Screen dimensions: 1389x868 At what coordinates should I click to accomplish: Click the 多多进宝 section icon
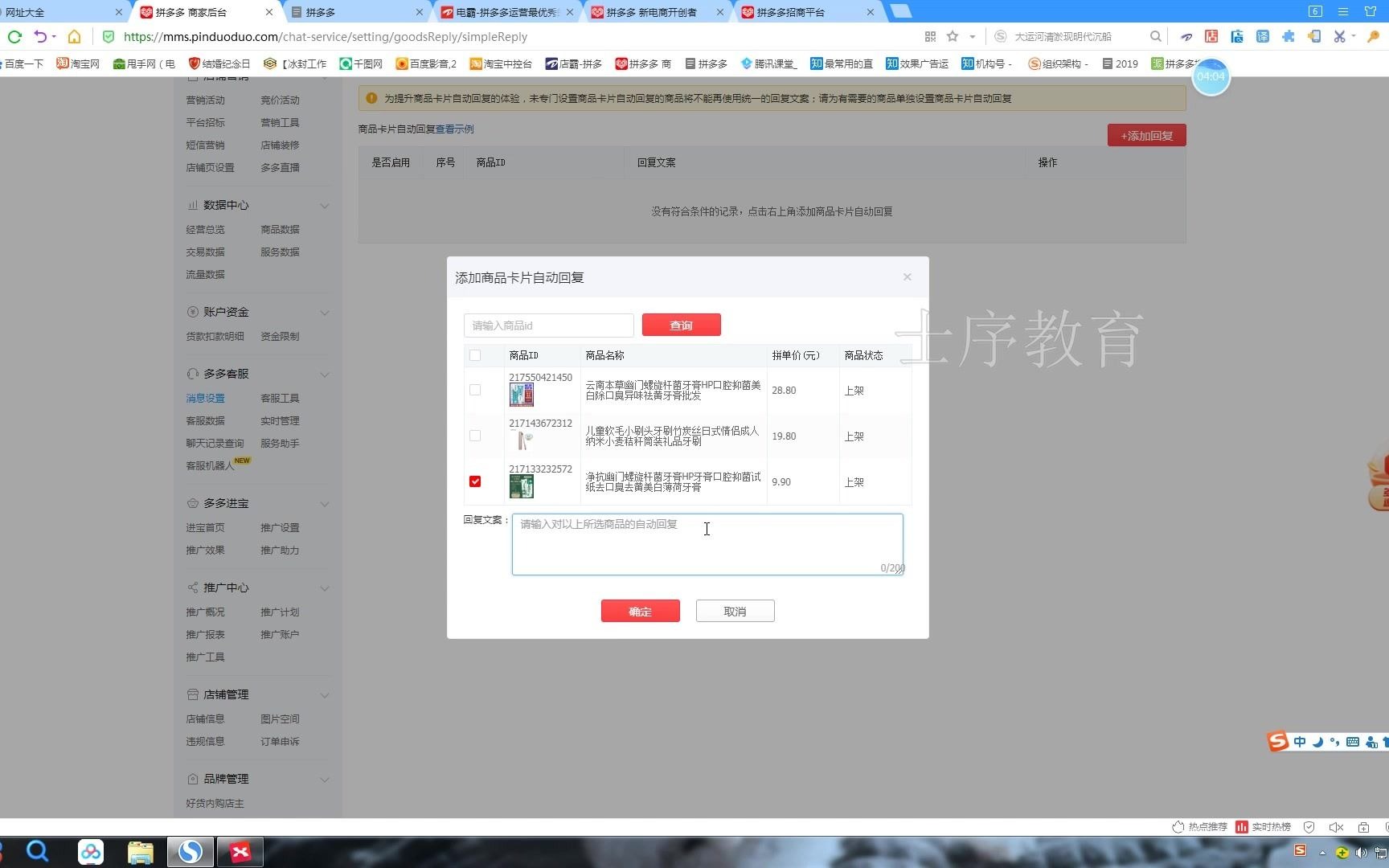[192, 503]
